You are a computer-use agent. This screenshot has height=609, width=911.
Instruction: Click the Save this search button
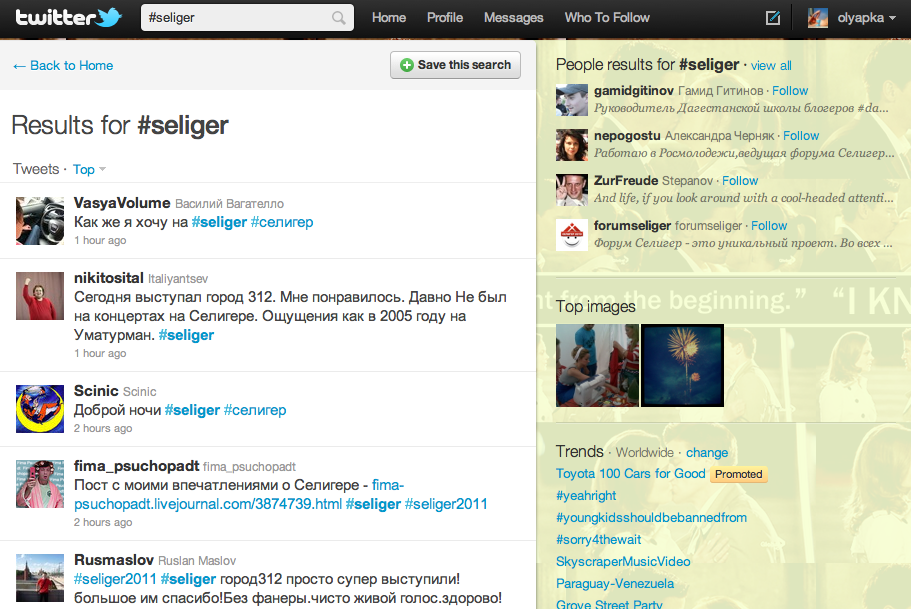(x=455, y=65)
